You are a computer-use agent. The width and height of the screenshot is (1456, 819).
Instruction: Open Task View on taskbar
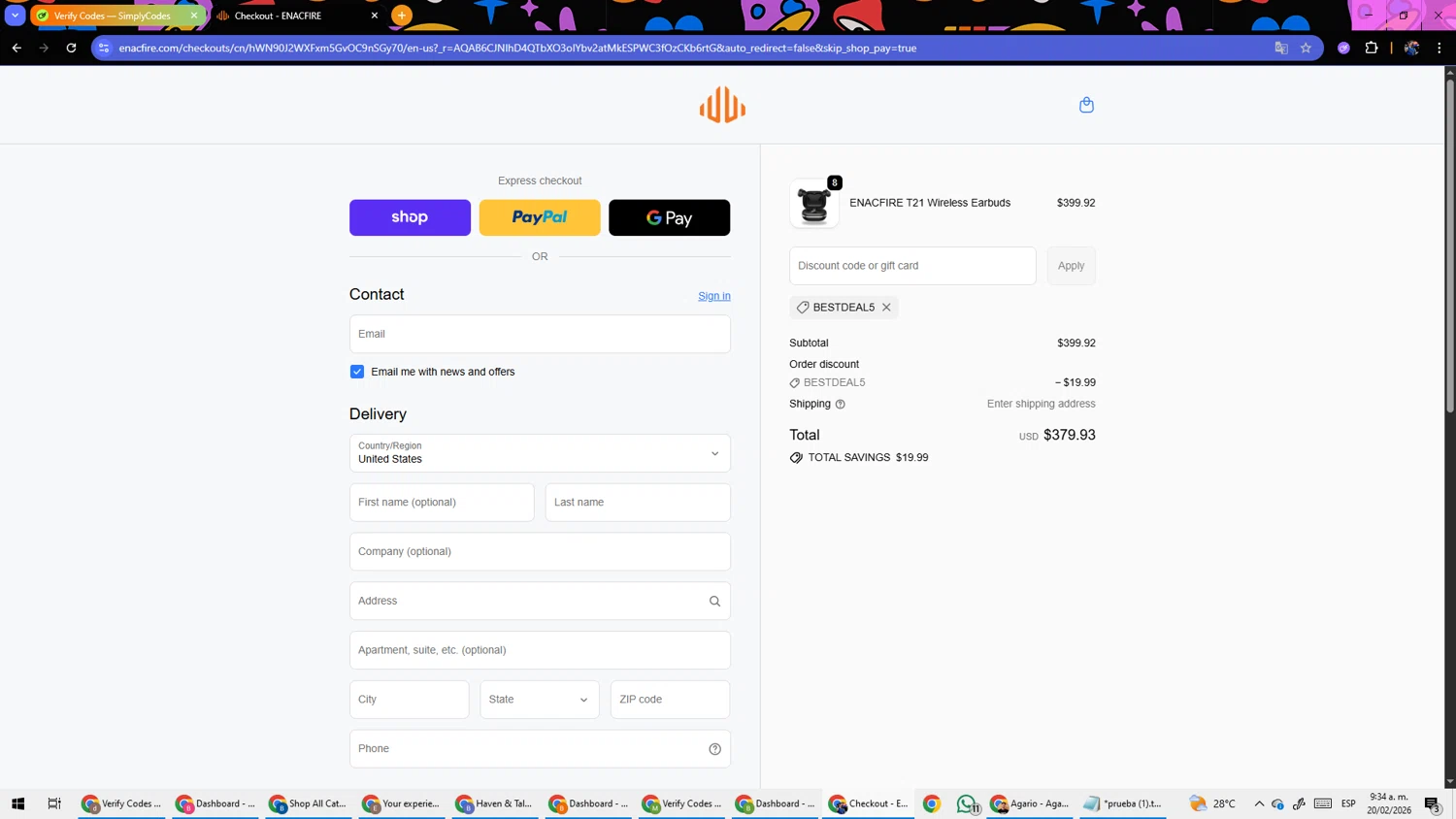coord(54,803)
